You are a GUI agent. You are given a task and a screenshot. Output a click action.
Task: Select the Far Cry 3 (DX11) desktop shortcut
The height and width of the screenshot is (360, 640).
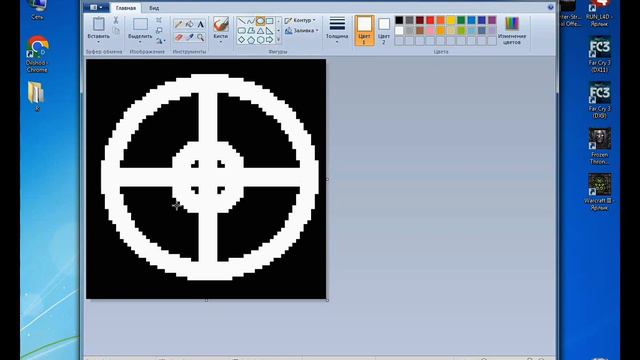point(599,54)
